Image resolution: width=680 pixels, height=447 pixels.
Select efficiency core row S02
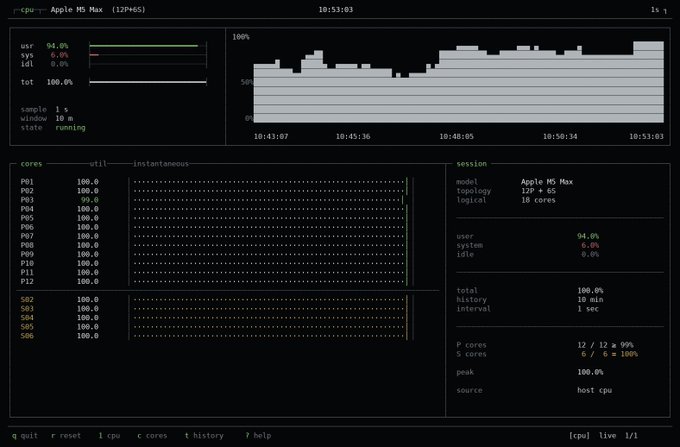pyautogui.click(x=217, y=300)
